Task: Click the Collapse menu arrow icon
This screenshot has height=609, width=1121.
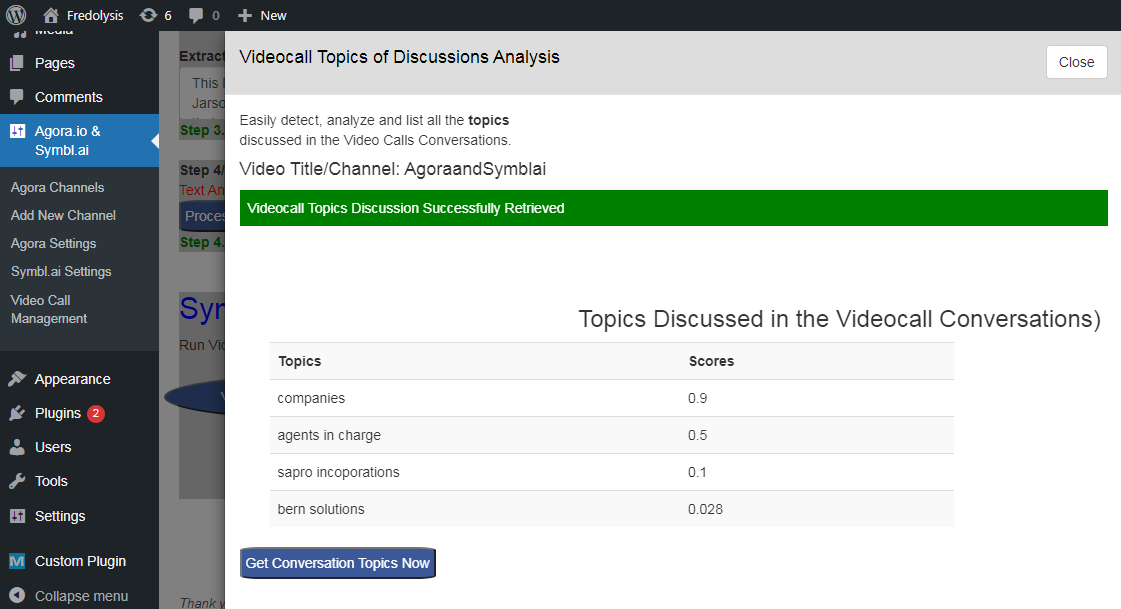Action: [17, 595]
